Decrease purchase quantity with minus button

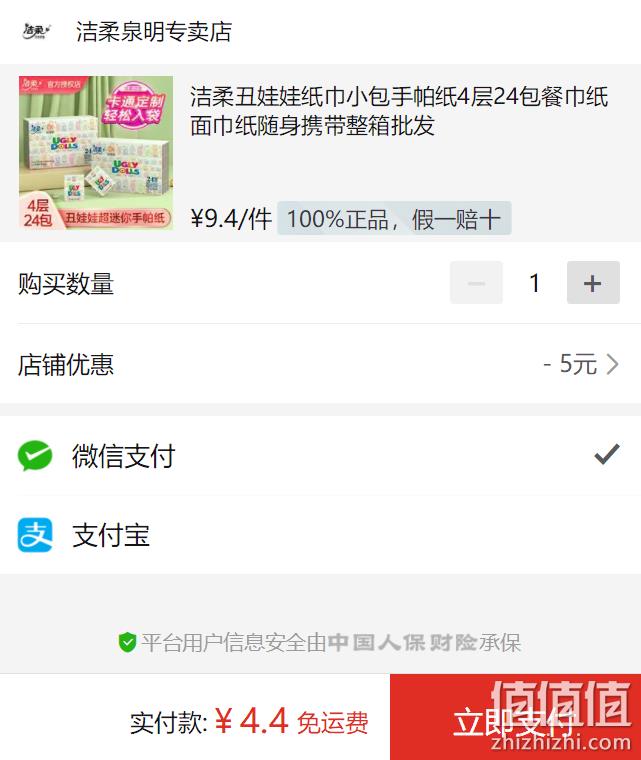tap(476, 283)
